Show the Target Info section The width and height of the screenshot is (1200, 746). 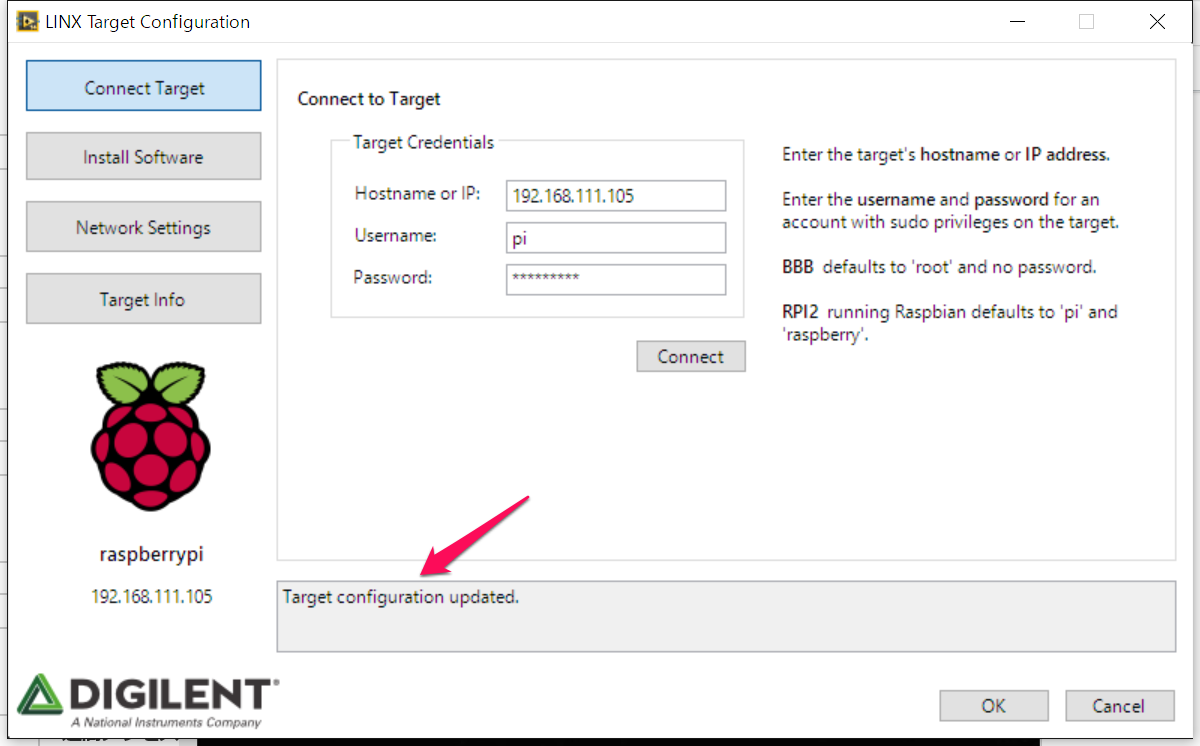point(143,299)
